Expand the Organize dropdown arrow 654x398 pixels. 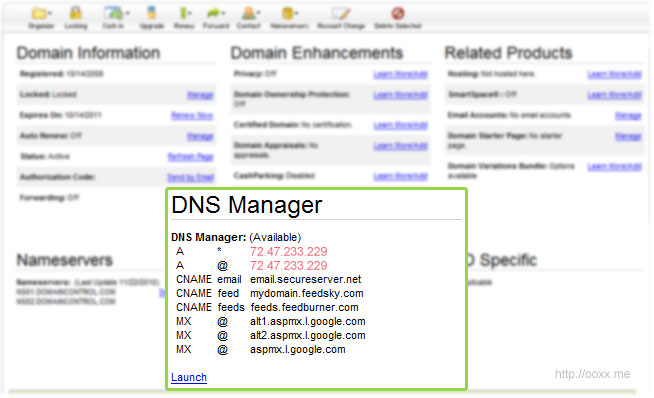click(x=50, y=14)
